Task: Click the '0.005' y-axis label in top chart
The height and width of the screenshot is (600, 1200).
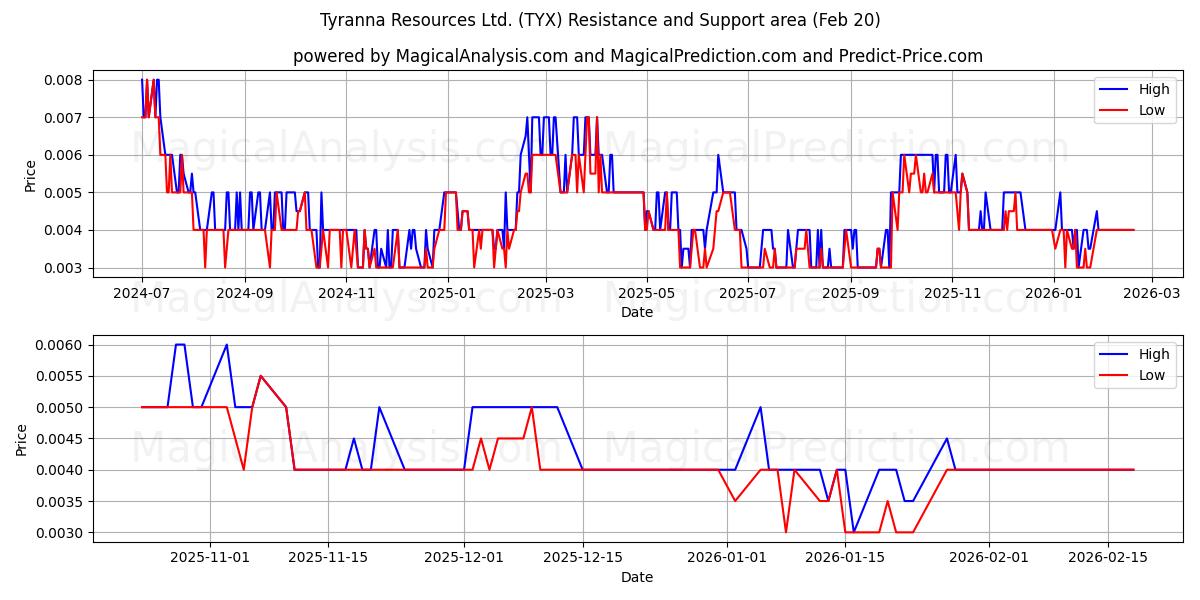Action: tap(65, 193)
